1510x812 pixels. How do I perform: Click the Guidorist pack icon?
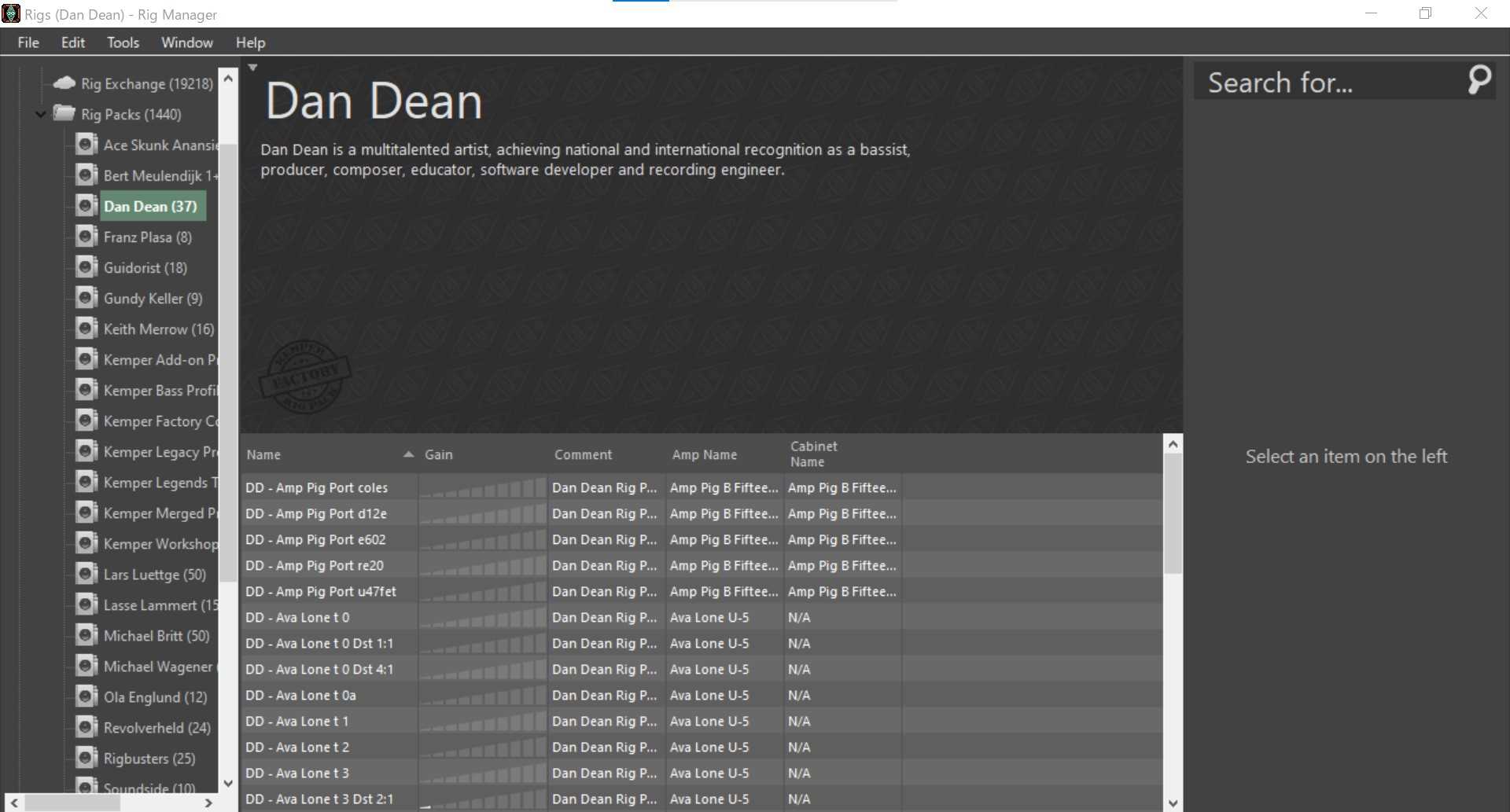pos(87,266)
